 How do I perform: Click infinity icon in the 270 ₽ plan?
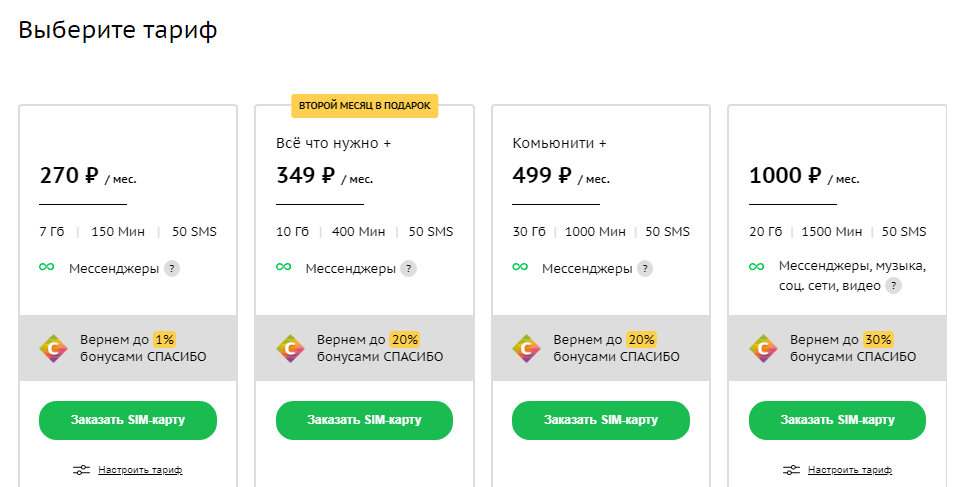(46, 268)
